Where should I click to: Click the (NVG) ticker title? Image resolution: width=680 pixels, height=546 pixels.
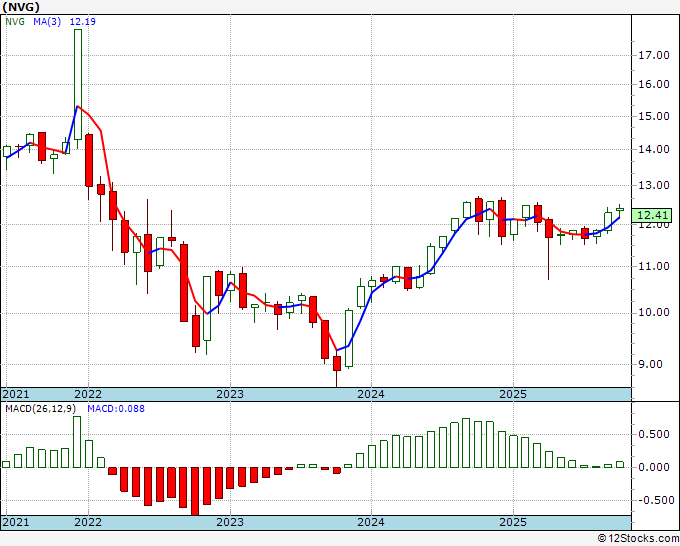20,7
